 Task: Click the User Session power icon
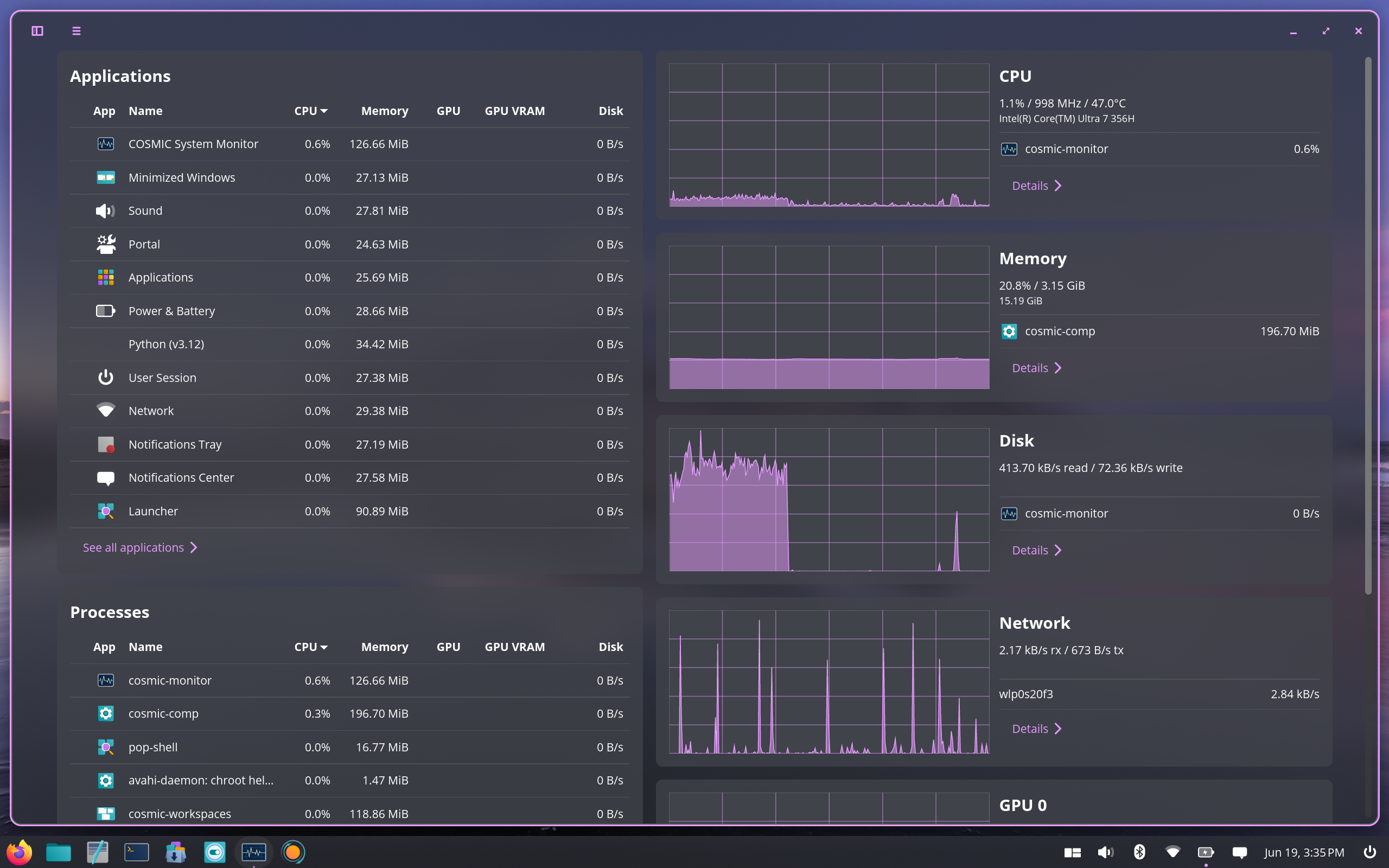tap(106, 378)
